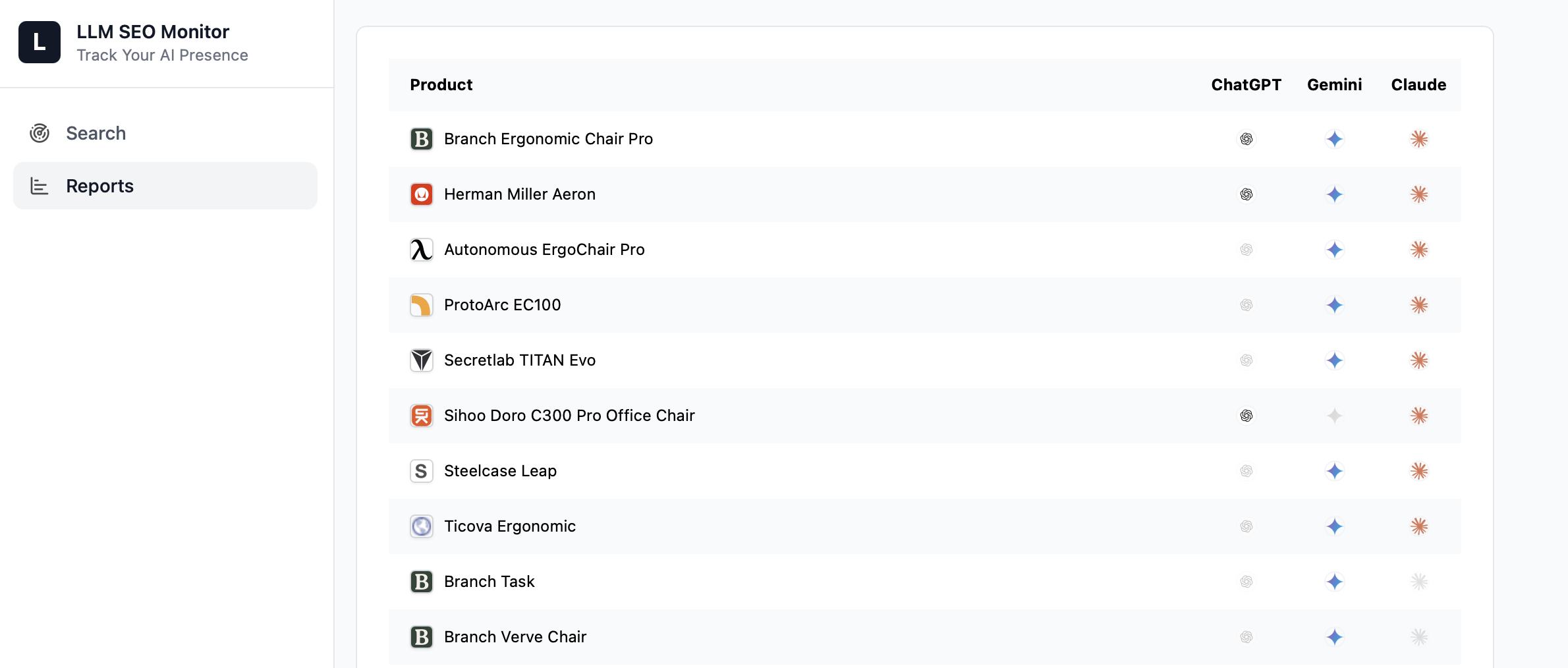Click faded Claude icon for Branch Task

[1418, 582]
